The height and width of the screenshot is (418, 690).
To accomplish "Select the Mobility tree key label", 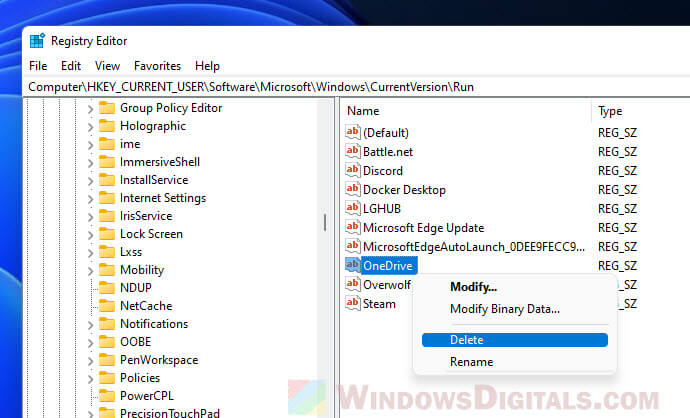I will (x=142, y=270).
